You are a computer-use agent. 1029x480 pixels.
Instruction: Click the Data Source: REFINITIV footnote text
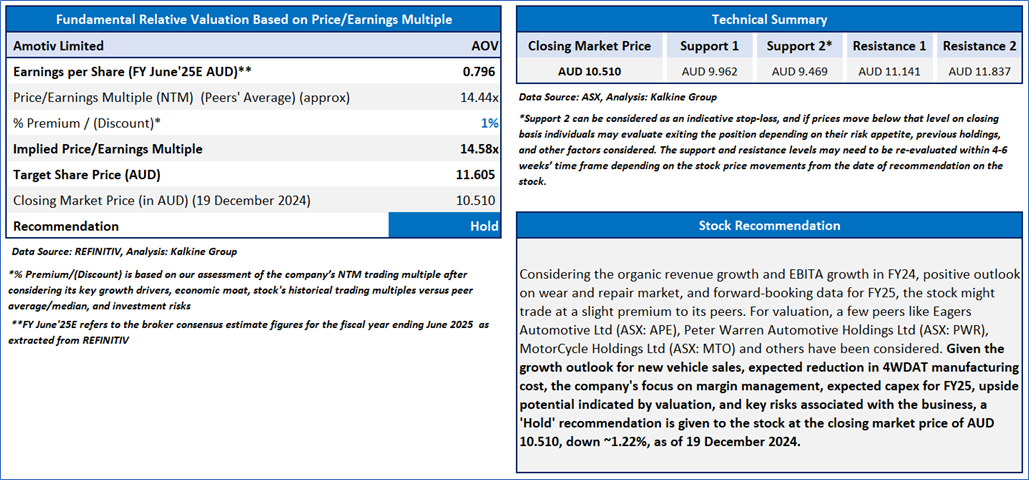point(124,251)
